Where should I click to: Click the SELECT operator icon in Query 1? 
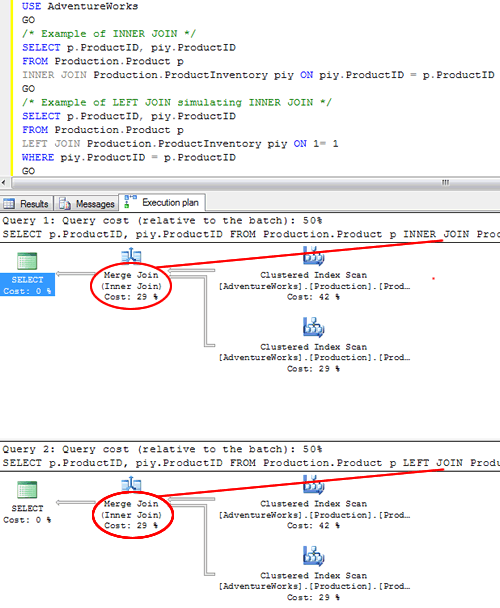(x=27, y=261)
